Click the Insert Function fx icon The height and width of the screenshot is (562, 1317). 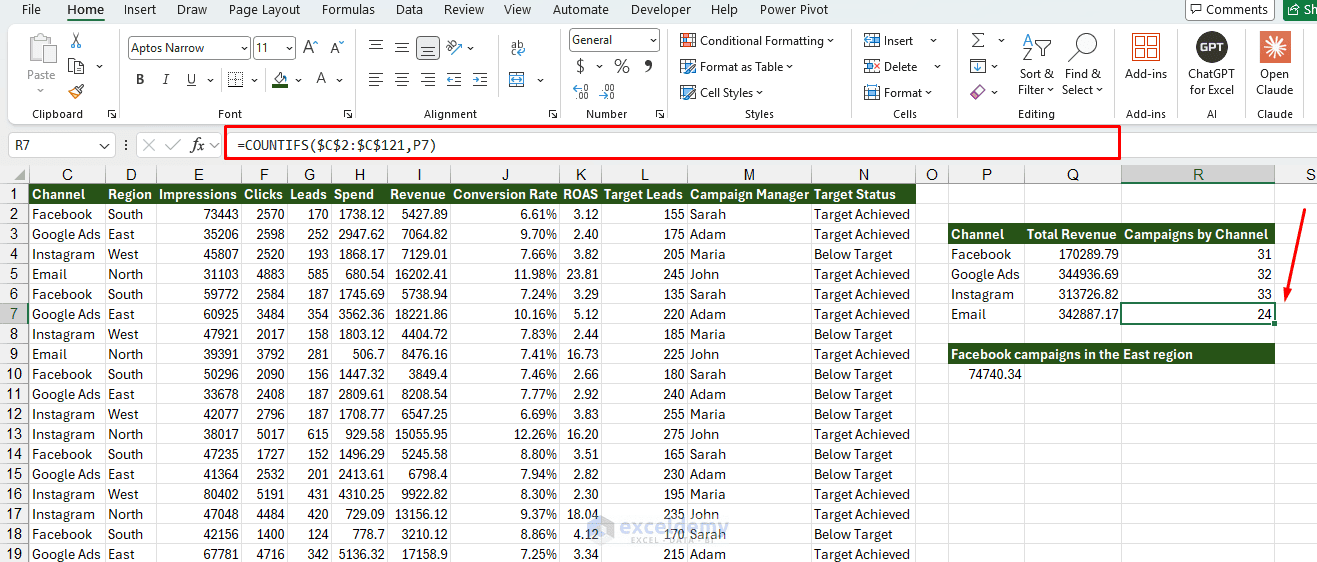(198, 145)
